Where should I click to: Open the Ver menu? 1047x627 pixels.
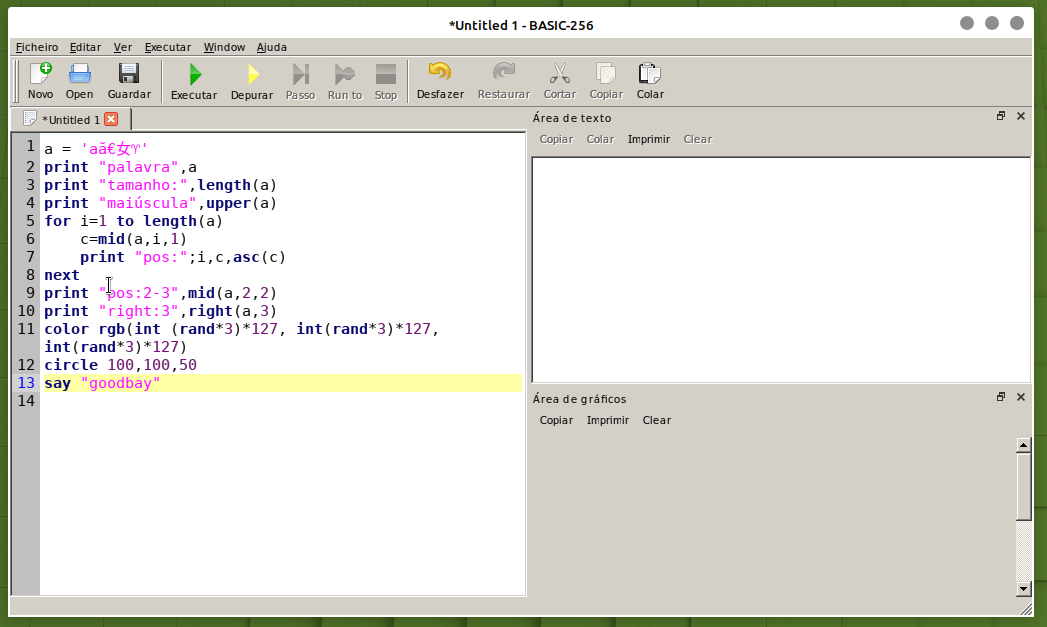tap(123, 47)
